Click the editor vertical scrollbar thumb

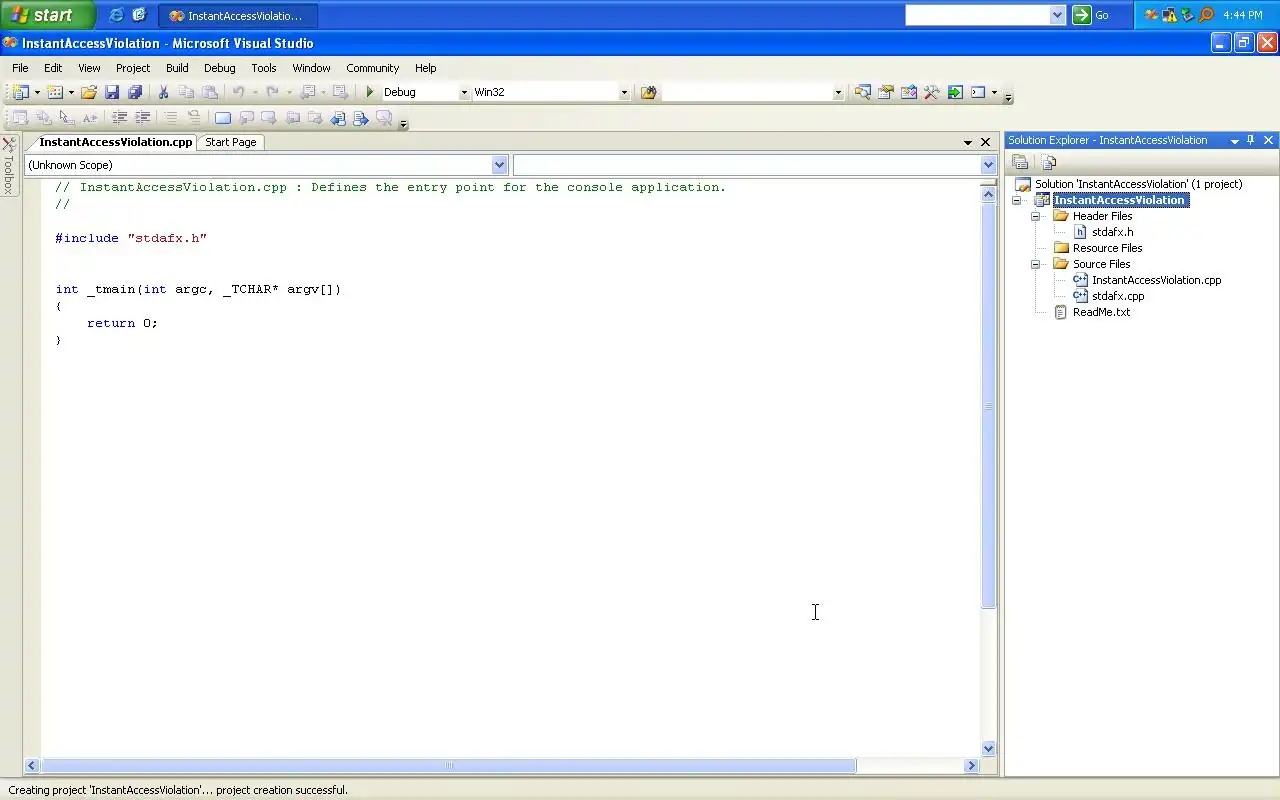click(988, 406)
